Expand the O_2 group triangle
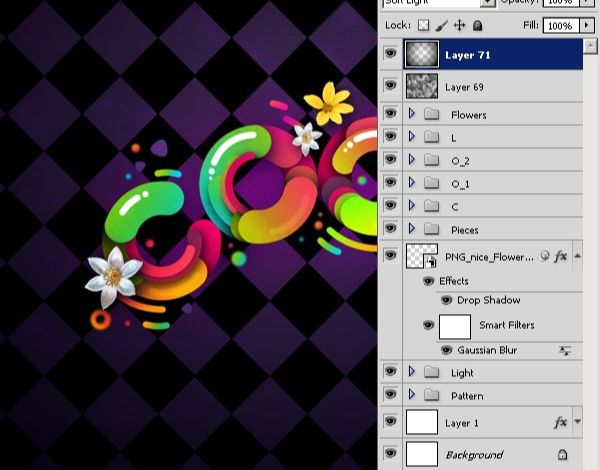Screen dimensions: 600x470 tap(412, 159)
